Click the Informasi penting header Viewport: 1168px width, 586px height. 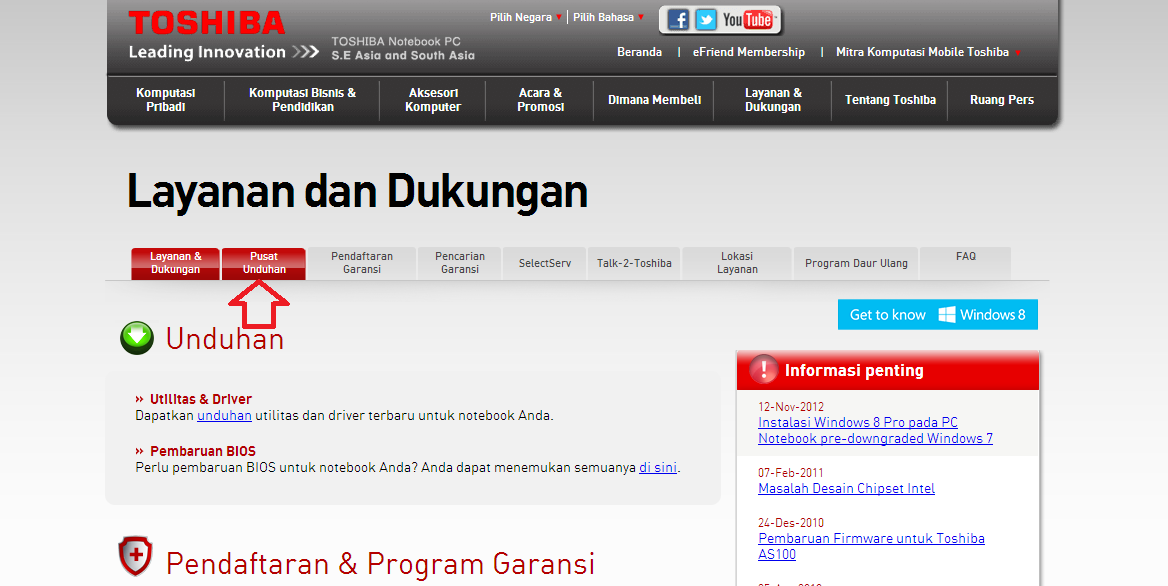coord(887,370)
